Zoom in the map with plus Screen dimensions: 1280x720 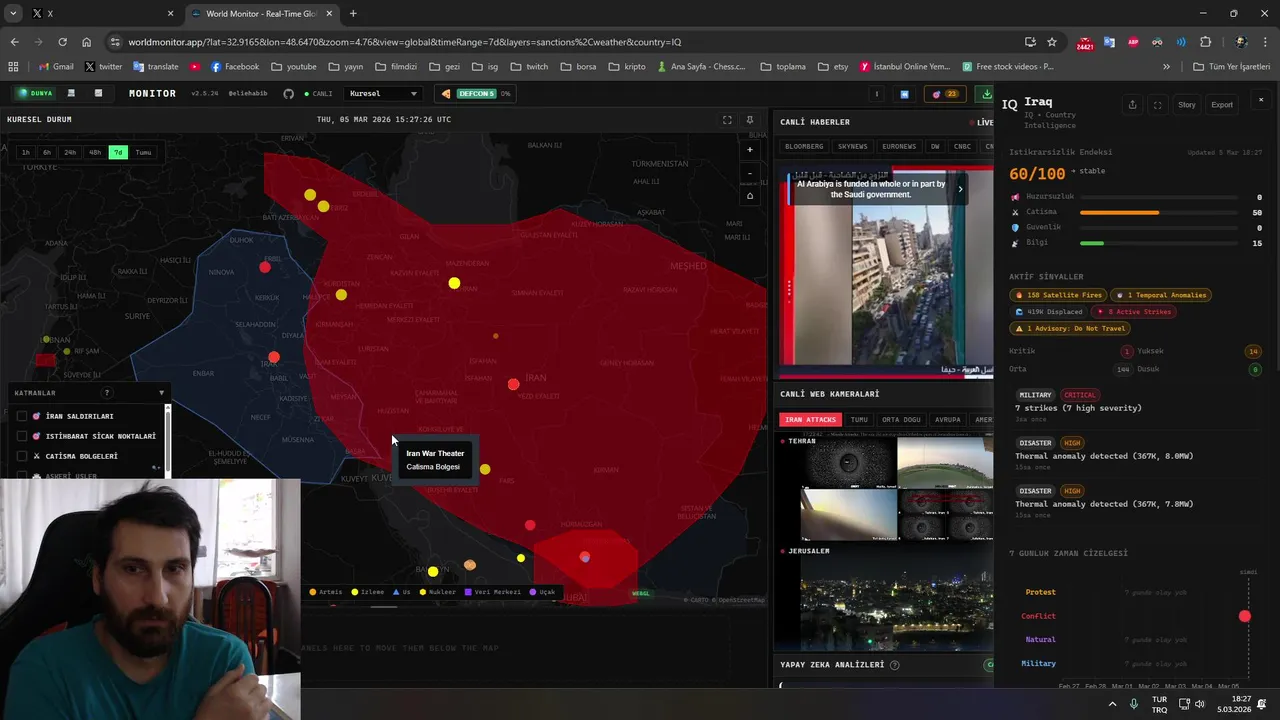pos(750,150)
